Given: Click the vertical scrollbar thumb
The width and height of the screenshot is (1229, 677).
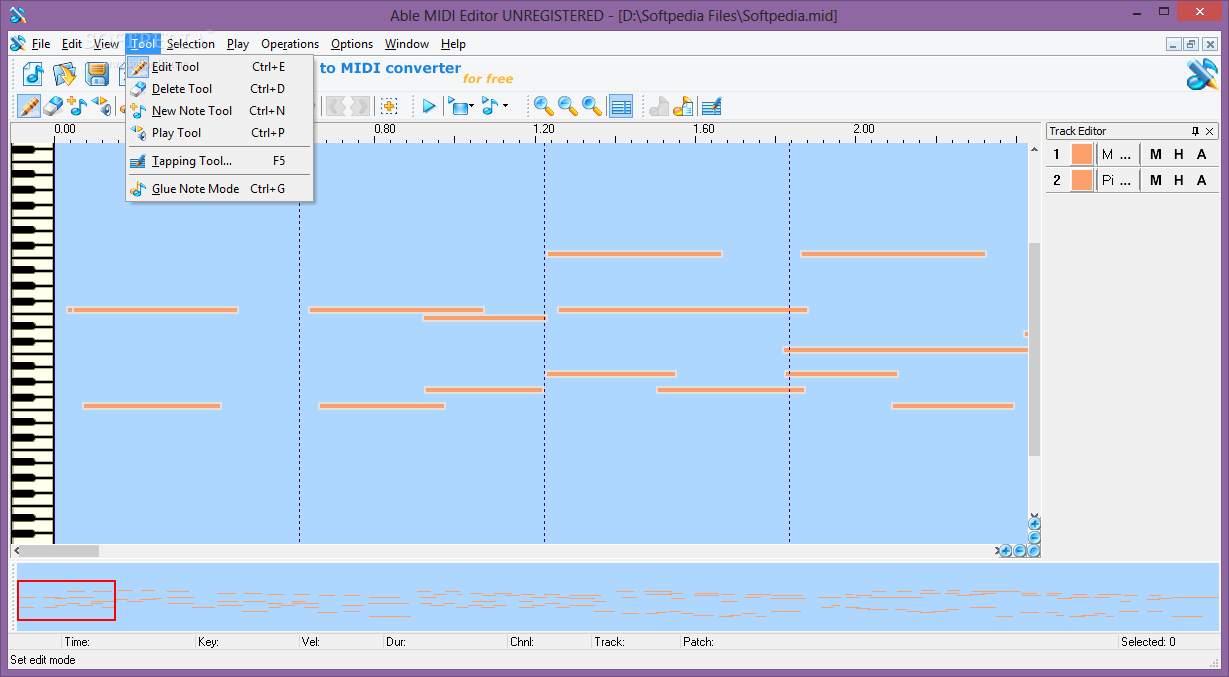Looking at the screenshot, I should point(1034,349).
